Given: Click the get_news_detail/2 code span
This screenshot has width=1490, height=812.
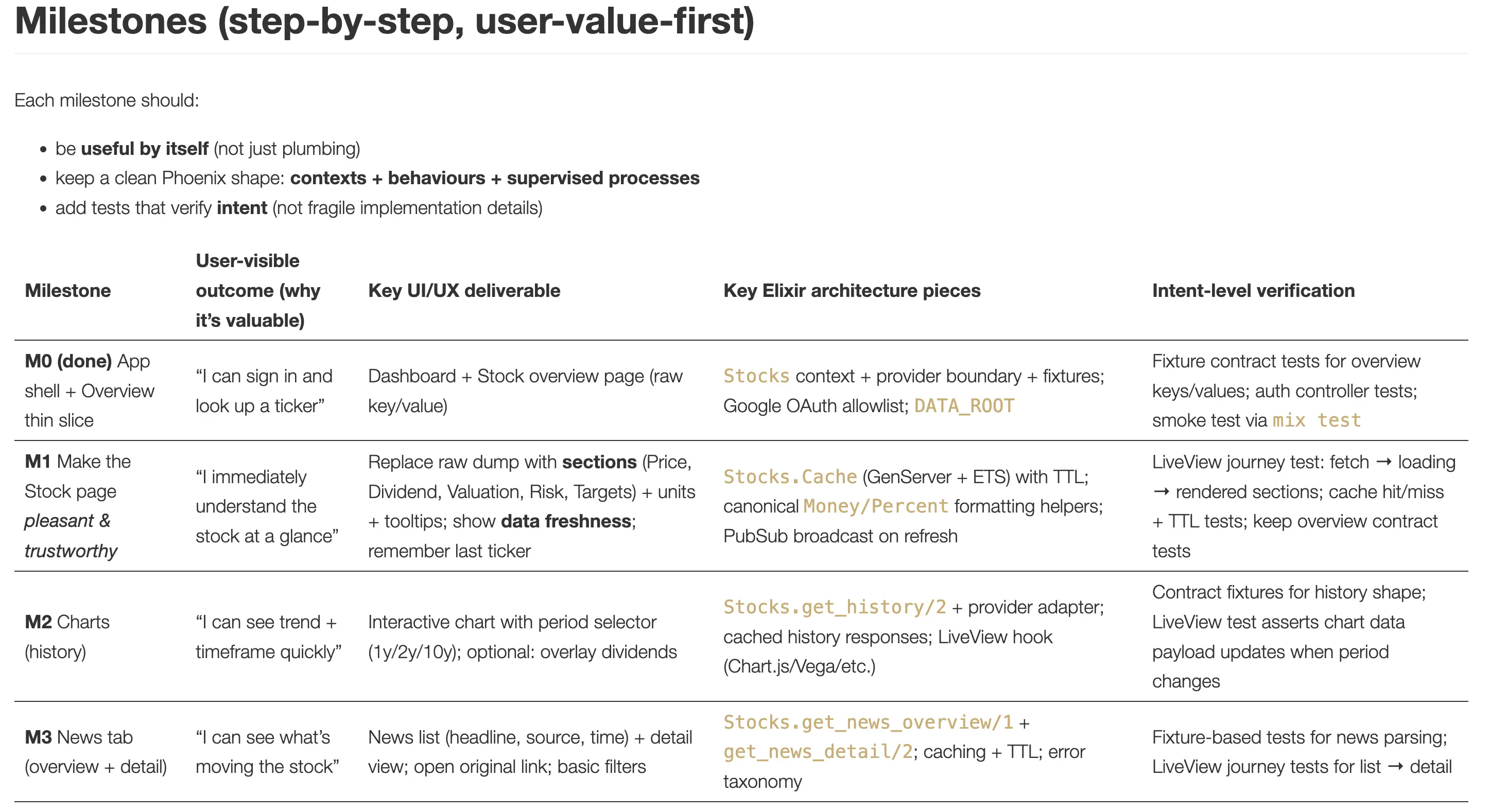Looking at the screenshot, I should pyautogui.click(x=817, y=751).
